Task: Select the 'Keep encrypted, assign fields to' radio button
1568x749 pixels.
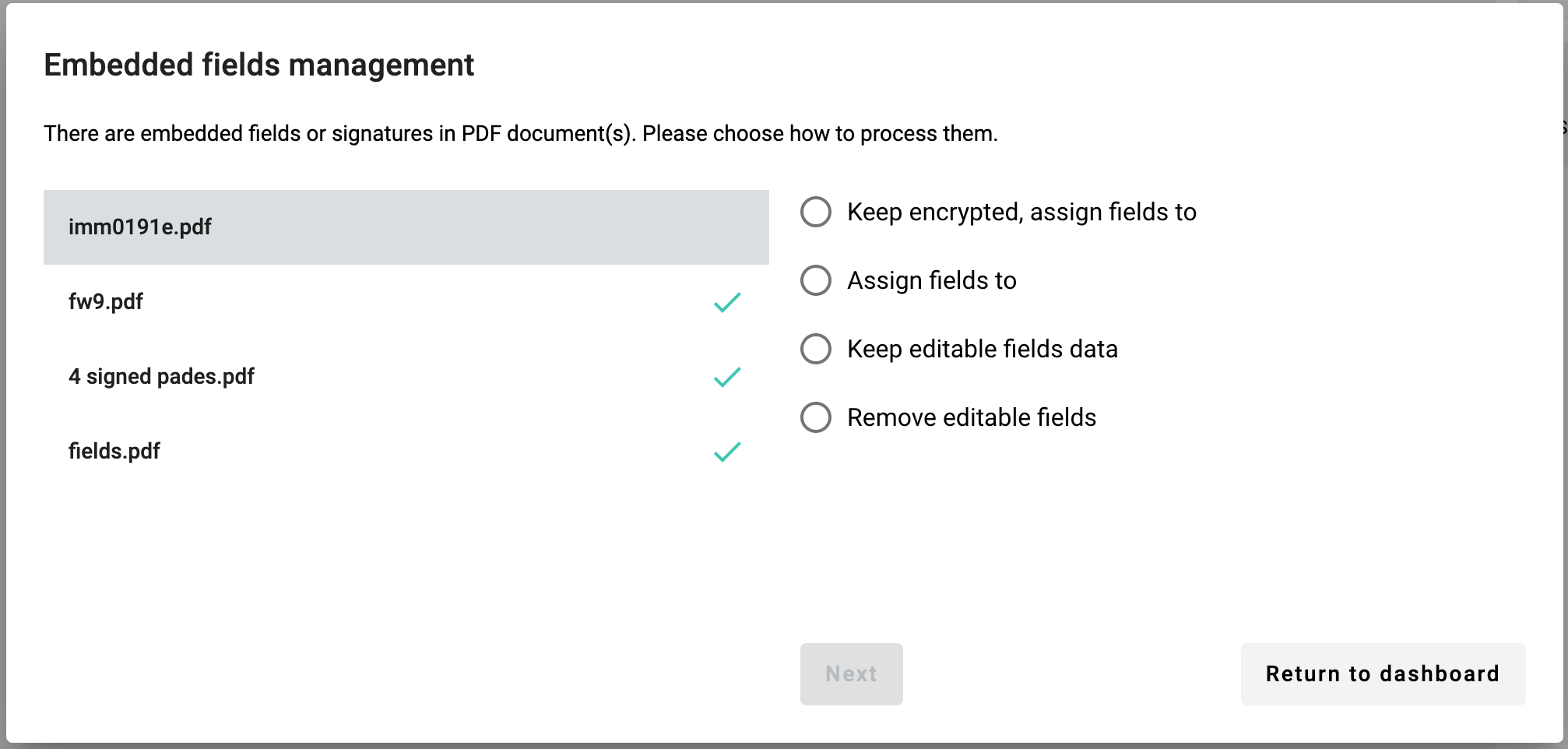Action: click(x=816, y=212)
